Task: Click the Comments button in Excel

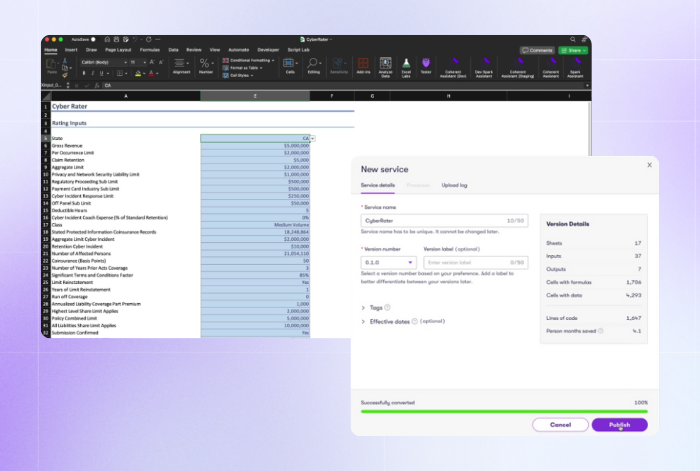Action: tap(537, 50)
